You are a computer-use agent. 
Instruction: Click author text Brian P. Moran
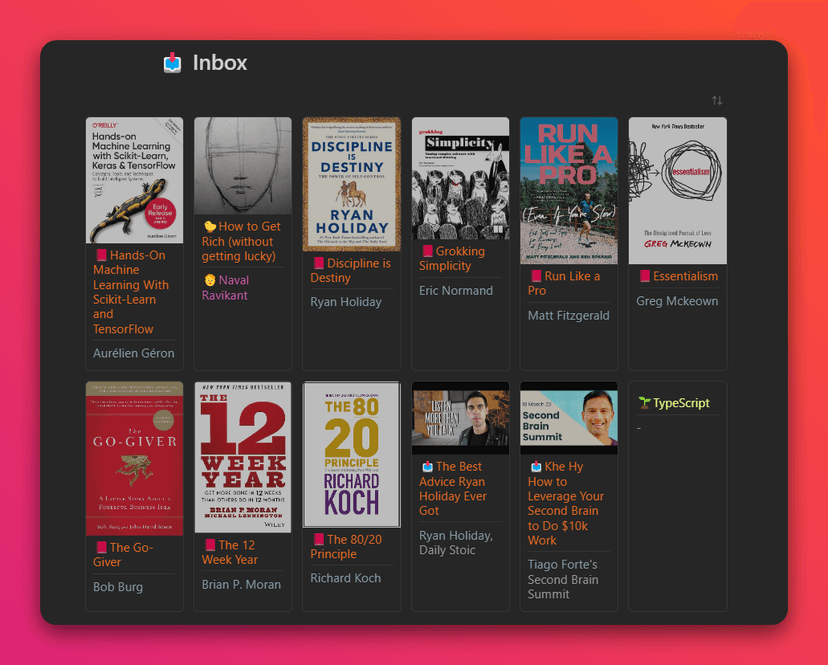pyautogui.click(x=241, y=584)
